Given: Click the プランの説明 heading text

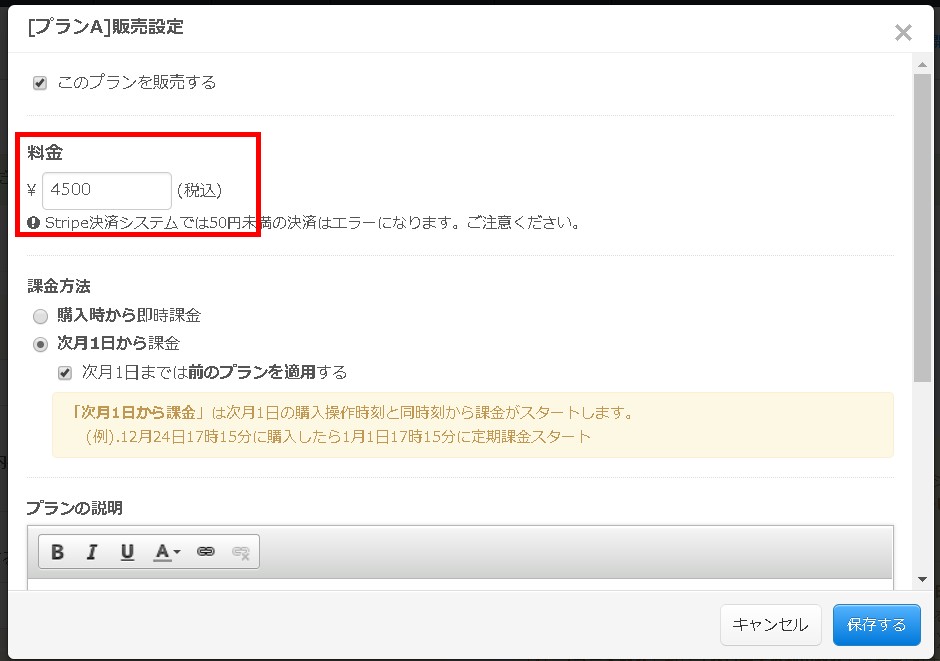Looking at the screenshot, I should [74, 508].
